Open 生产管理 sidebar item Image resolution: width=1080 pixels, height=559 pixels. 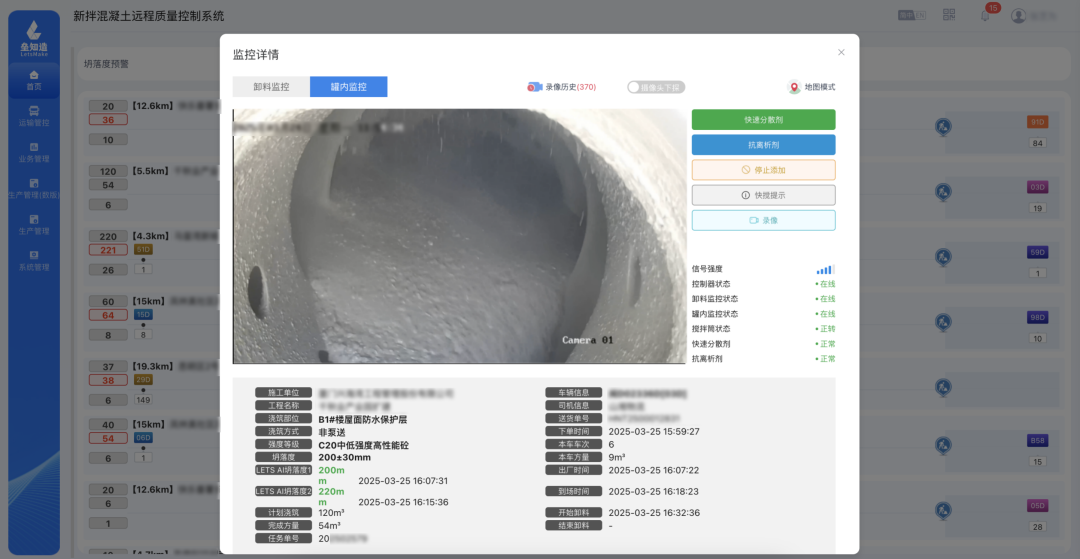(x=34, y=224)
